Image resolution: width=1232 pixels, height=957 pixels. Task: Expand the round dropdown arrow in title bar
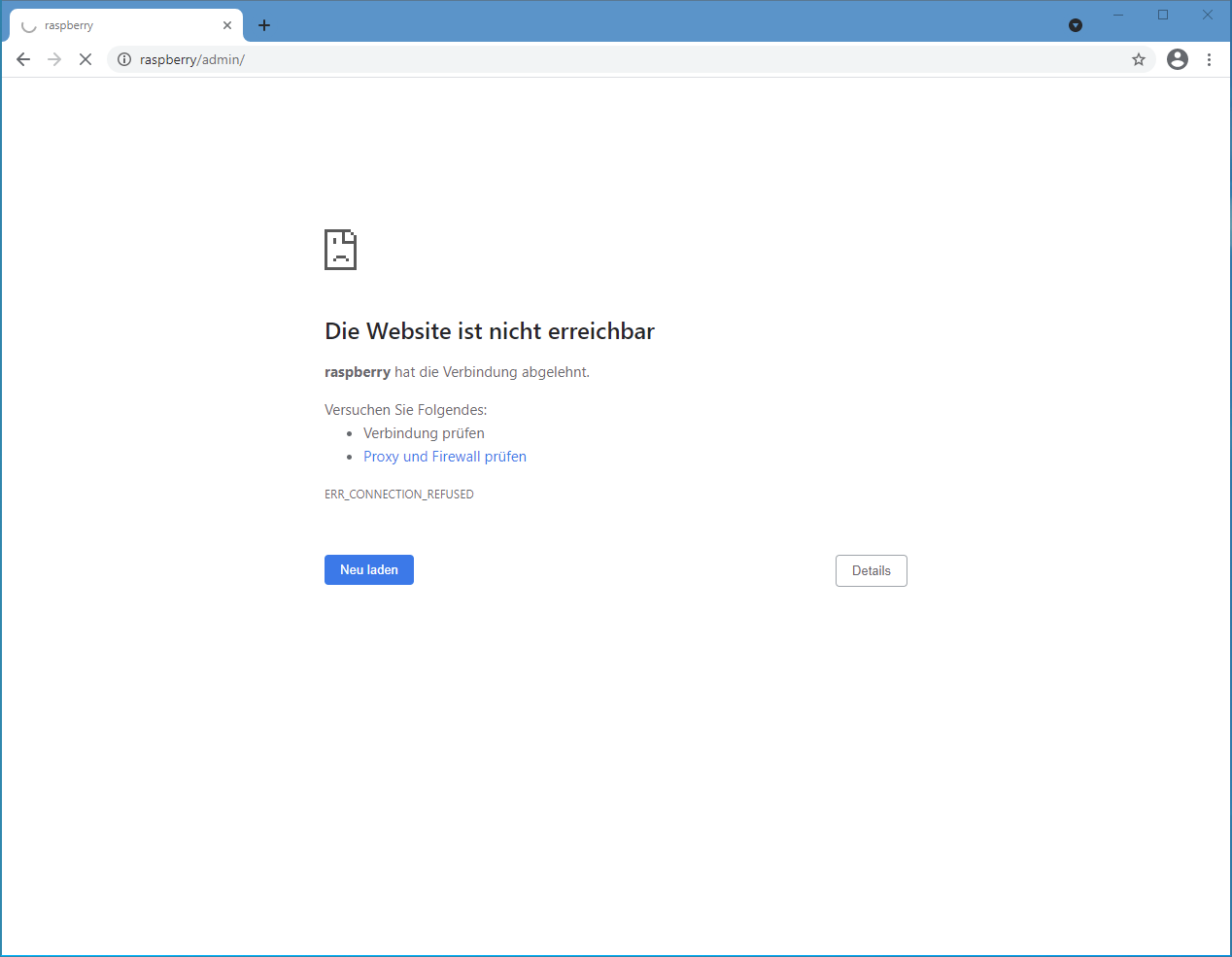point(1076,25)
